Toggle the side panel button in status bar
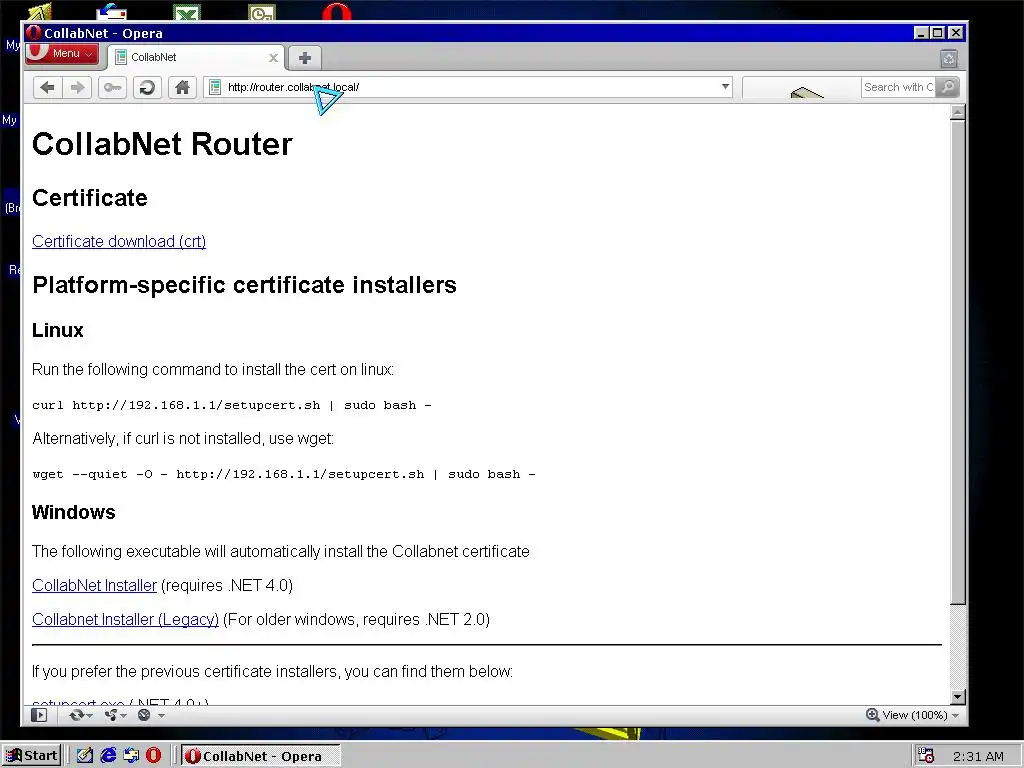 (x=39, y=715)
